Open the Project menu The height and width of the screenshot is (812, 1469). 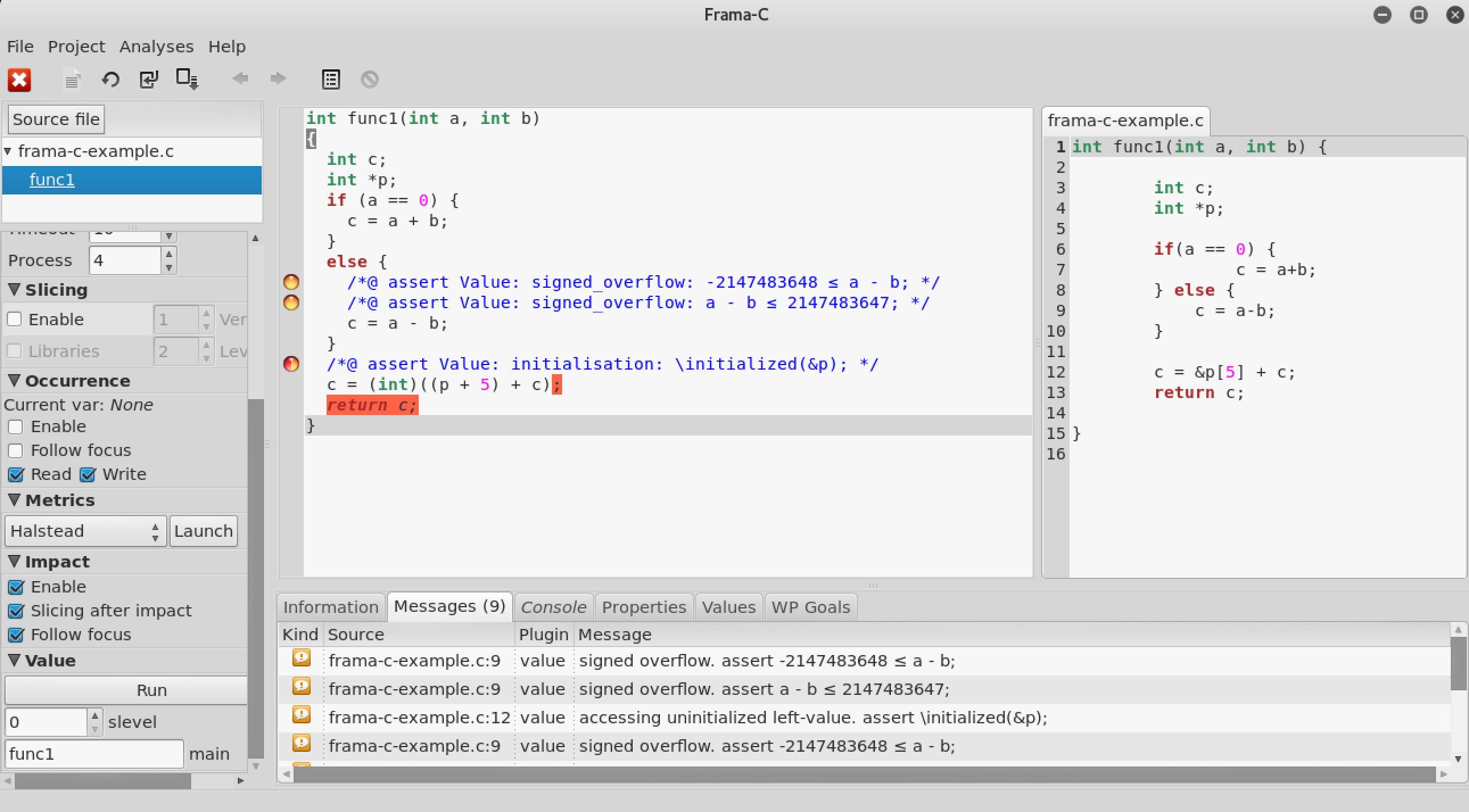click(x=76, y=46)
